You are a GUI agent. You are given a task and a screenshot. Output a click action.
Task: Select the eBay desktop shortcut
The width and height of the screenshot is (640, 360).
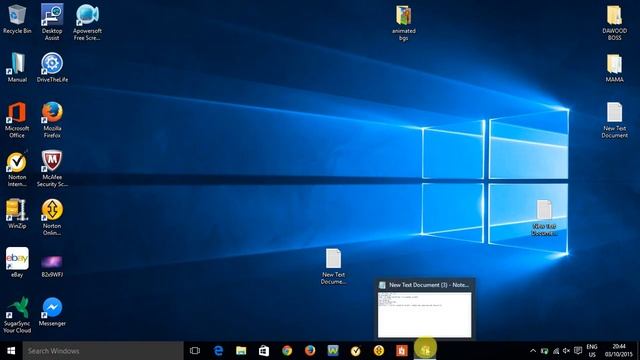pos(17,262)
